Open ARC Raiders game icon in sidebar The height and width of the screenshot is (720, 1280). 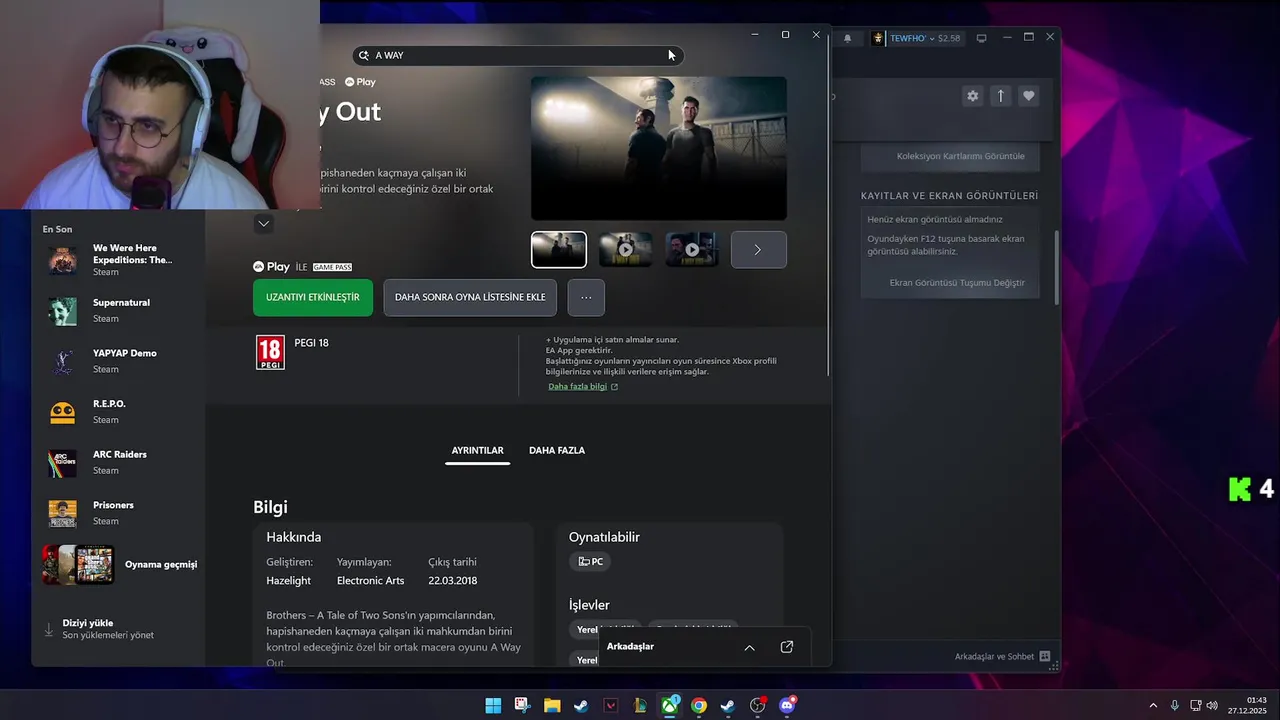click(62, 463)
